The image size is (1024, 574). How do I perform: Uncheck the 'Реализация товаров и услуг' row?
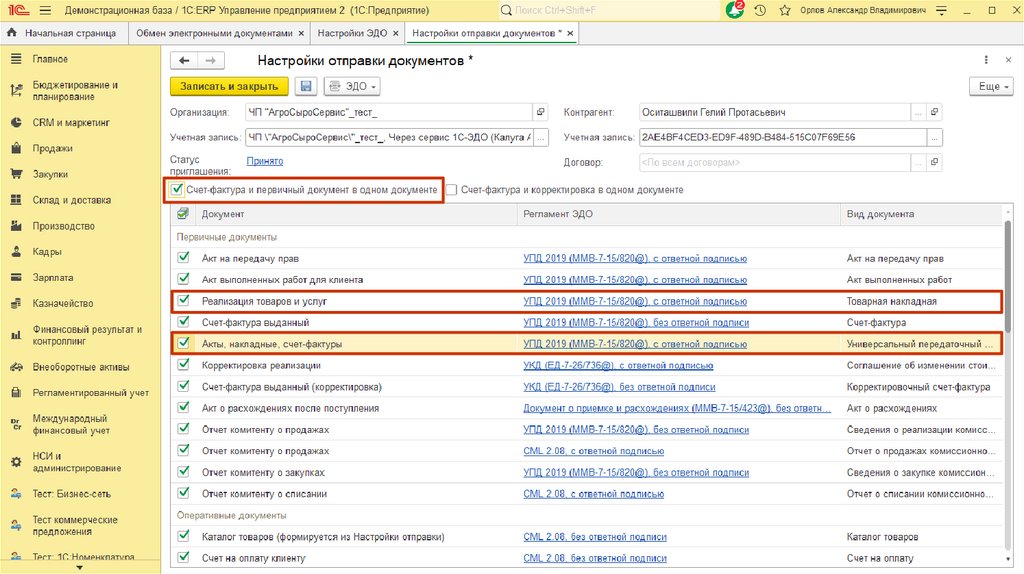tap(182, 301)
